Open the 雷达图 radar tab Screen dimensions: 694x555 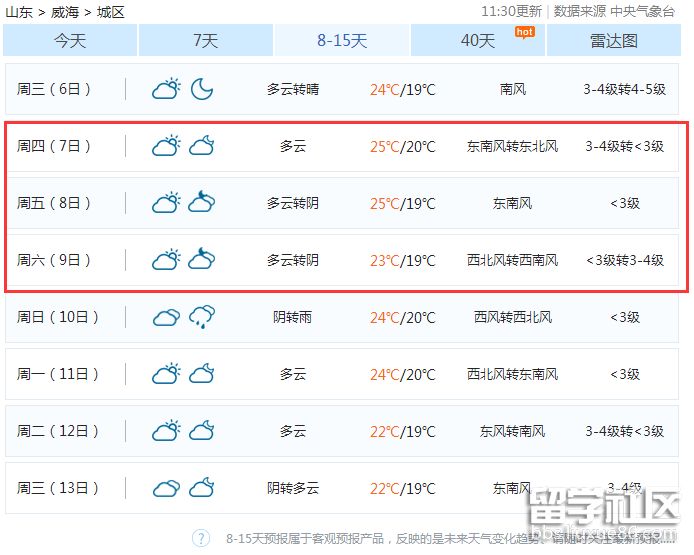(x=614, y=41)
